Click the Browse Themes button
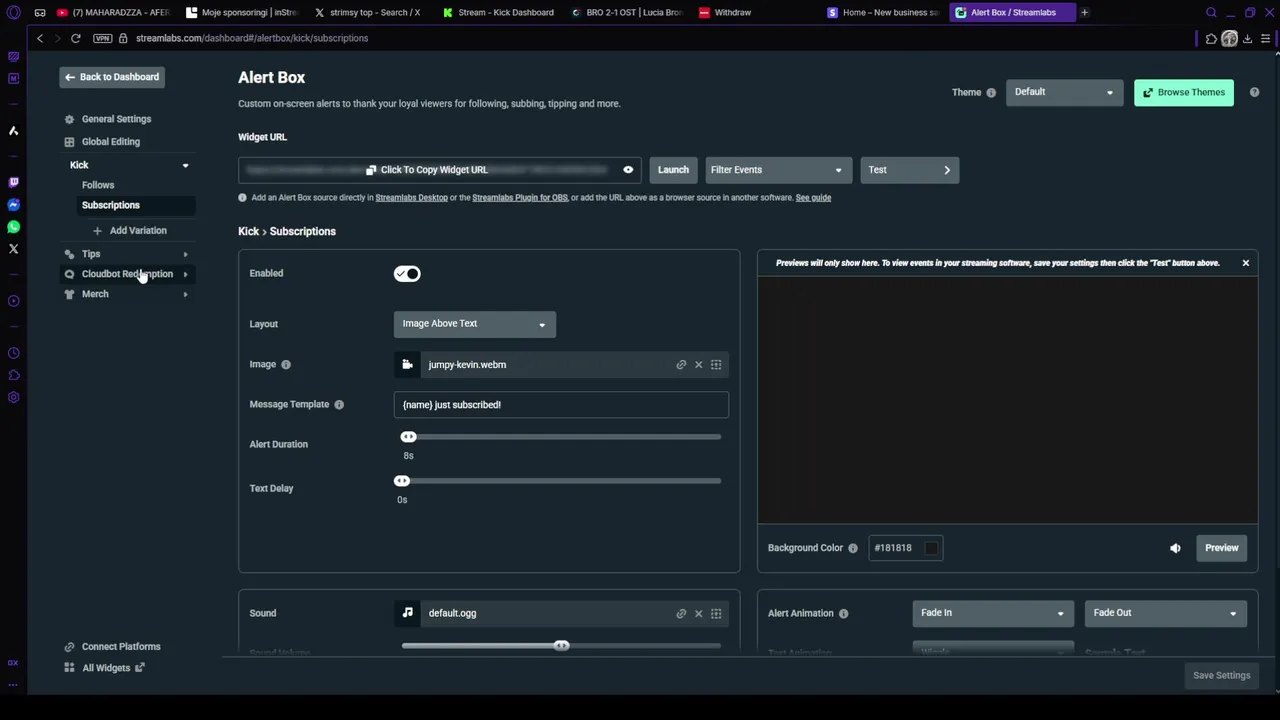Viewport: 1280px width, 720px height. point(1184,92)
